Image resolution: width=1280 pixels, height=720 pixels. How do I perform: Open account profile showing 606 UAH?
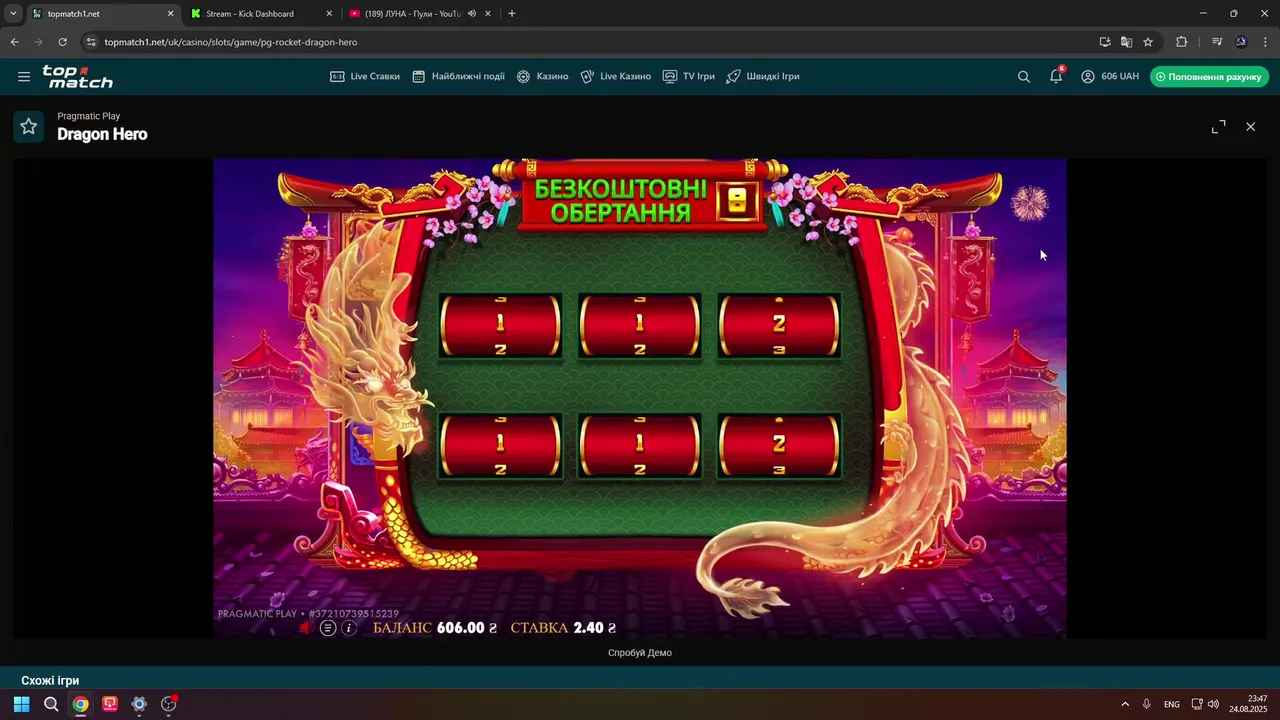(x=1109, y=76)
